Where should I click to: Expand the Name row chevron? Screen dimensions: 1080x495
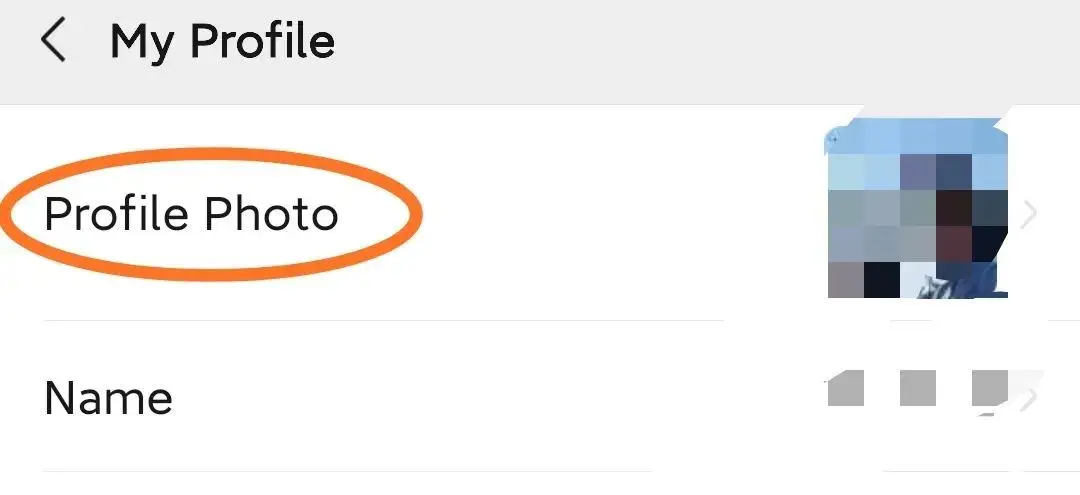(x=1030, y=398)
